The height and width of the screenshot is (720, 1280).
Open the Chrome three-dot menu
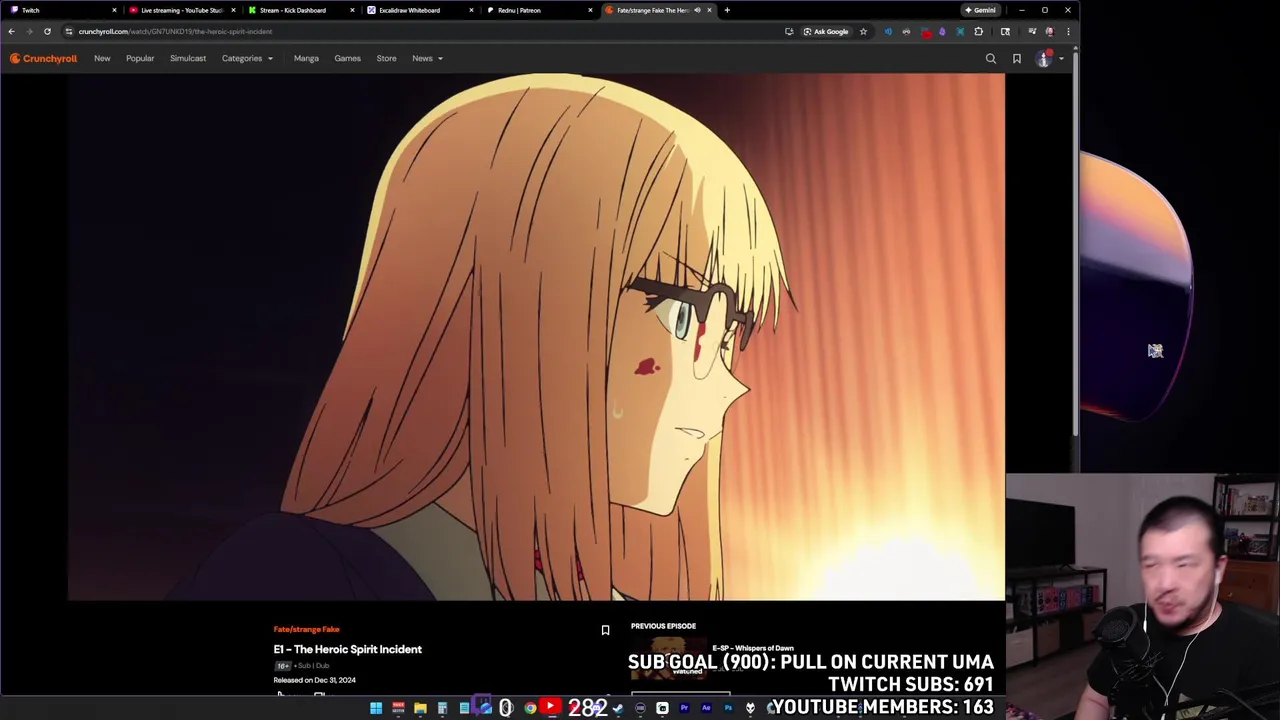(x=1068, y=31)
